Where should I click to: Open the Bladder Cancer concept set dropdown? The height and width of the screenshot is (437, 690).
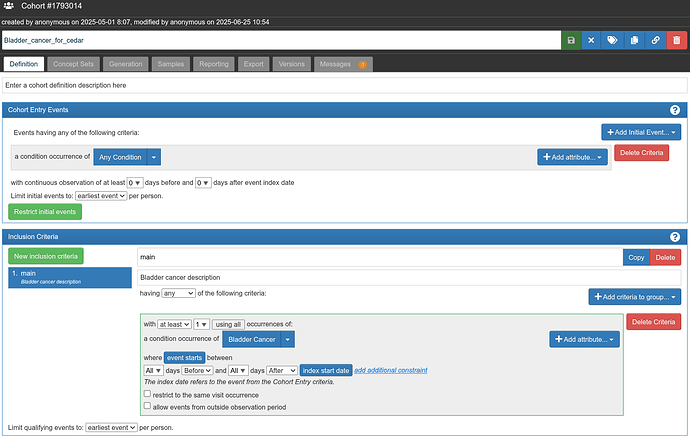coord(288,339)
